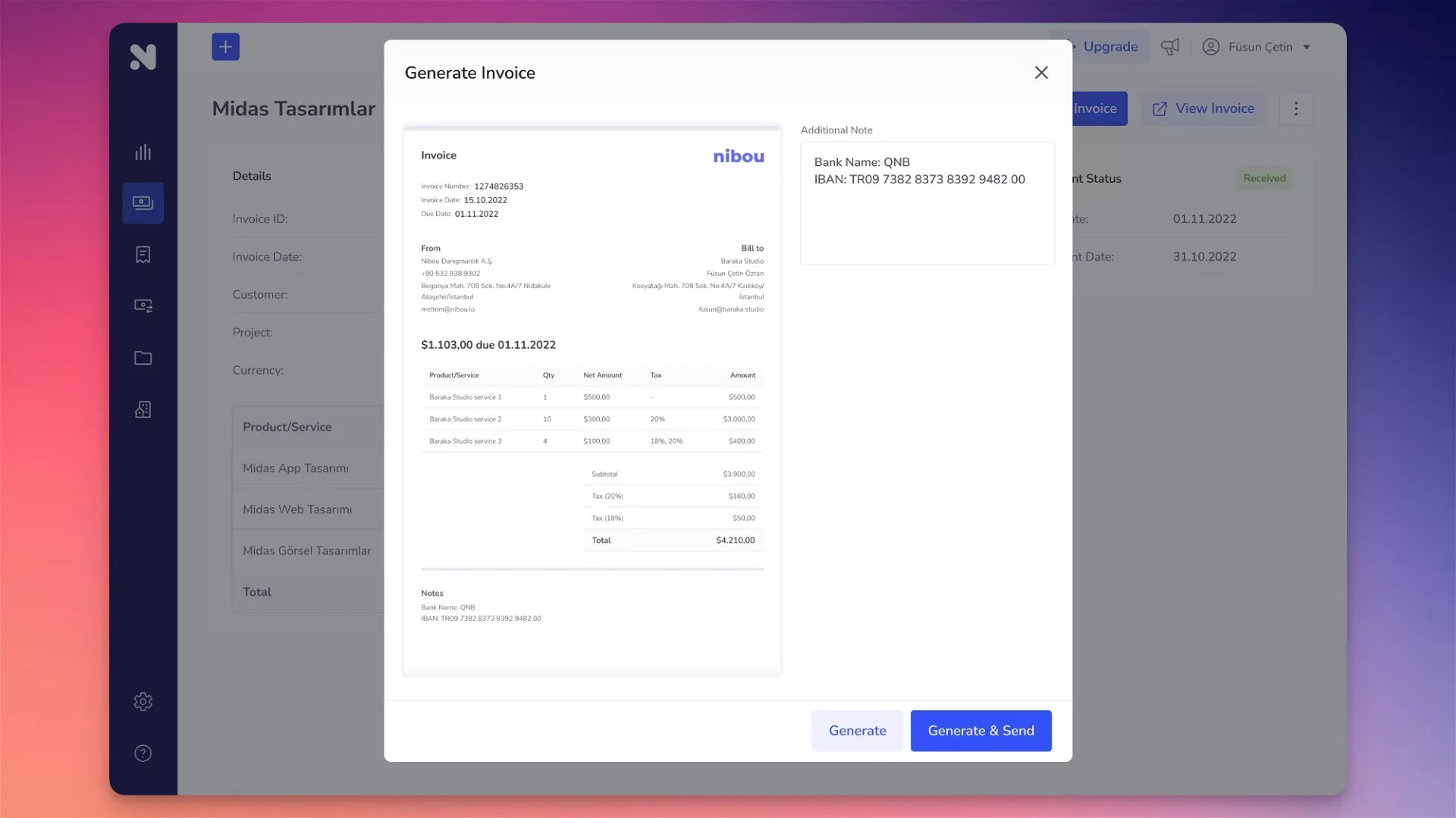Open the announcements megaphone icon
Image resolution: width=1456 pixels, height=818 pixels.
click(1170, 47)
